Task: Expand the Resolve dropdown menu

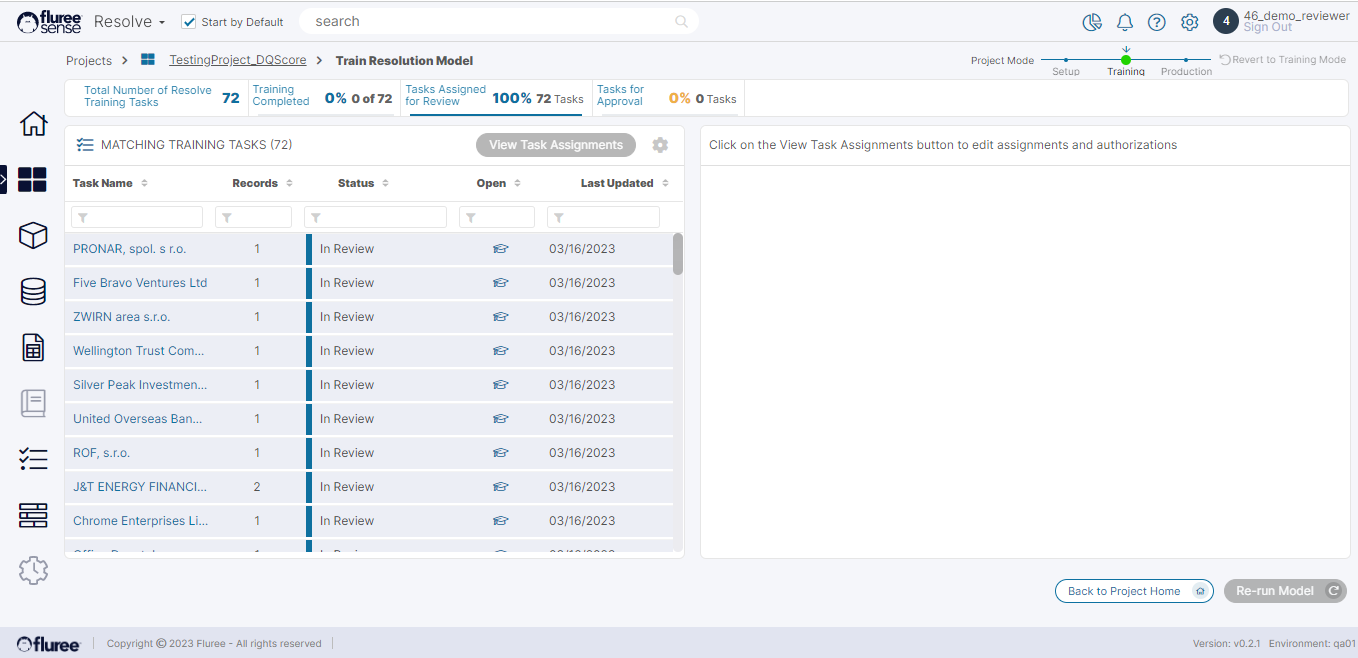Action: 130,22
